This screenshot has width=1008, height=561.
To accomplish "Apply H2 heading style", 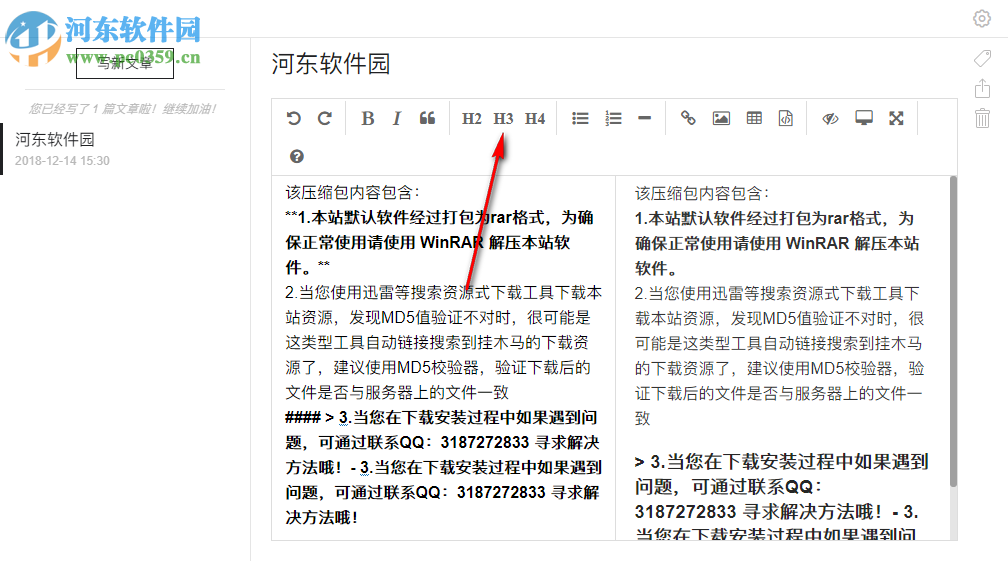I will pyautogui.click(x=471, y=118).
